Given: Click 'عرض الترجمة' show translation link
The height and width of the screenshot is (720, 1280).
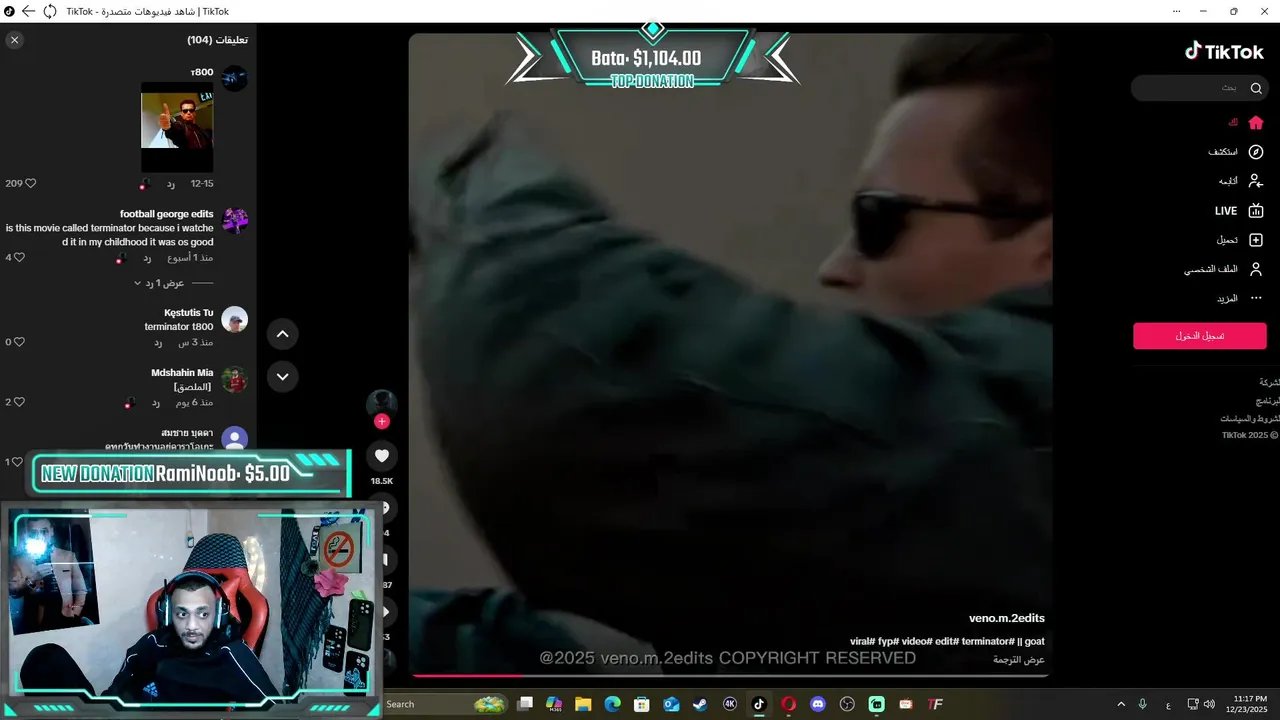Looking at the screenshot, I should (1018, 660).
